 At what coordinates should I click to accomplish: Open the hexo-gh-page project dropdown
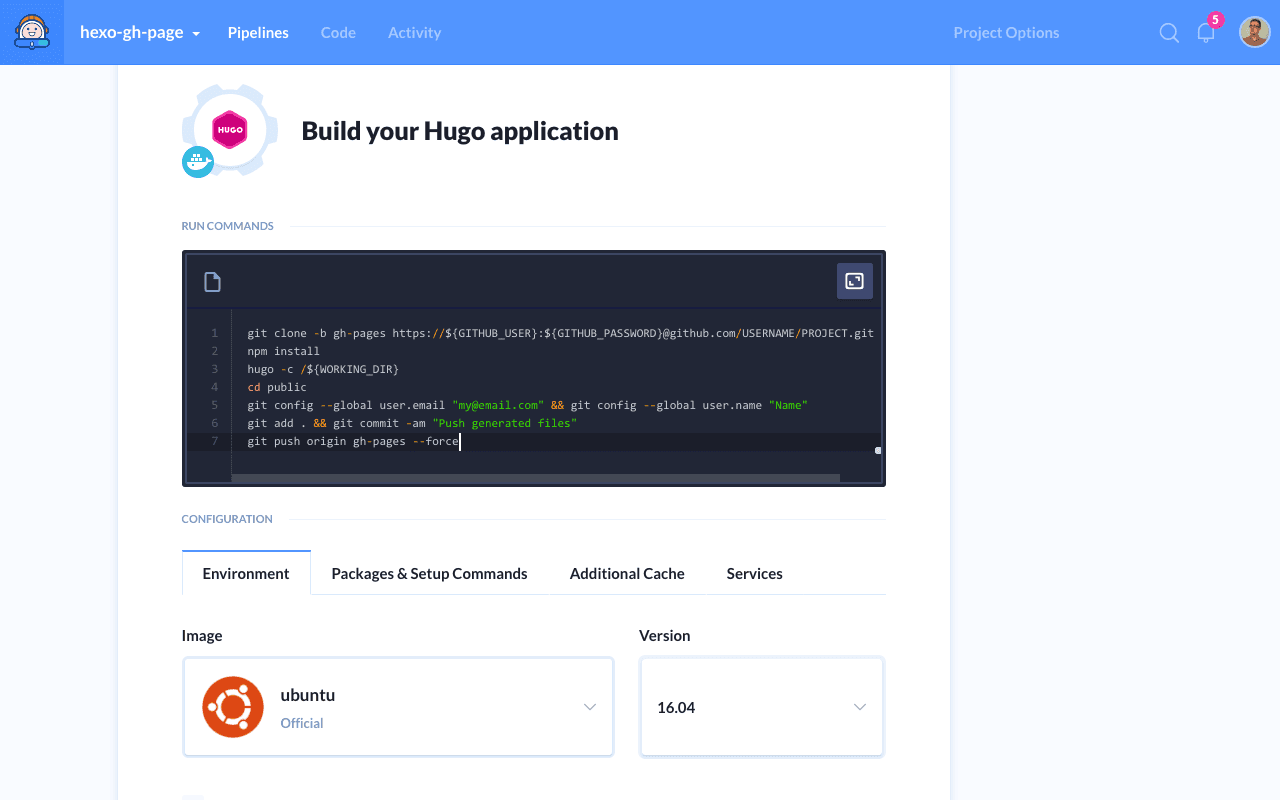140,32
